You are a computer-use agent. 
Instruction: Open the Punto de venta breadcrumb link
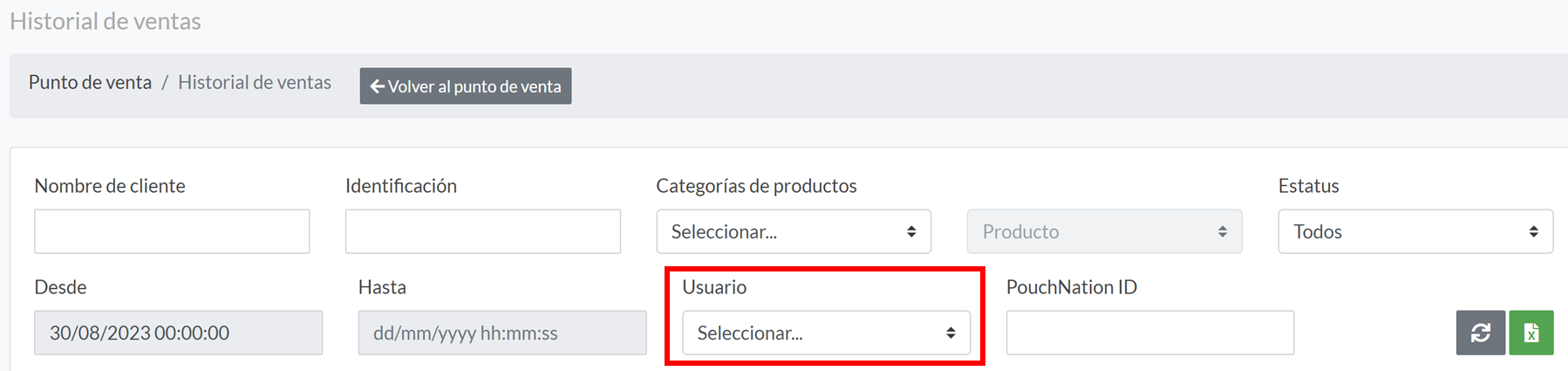tap(90, 82)
